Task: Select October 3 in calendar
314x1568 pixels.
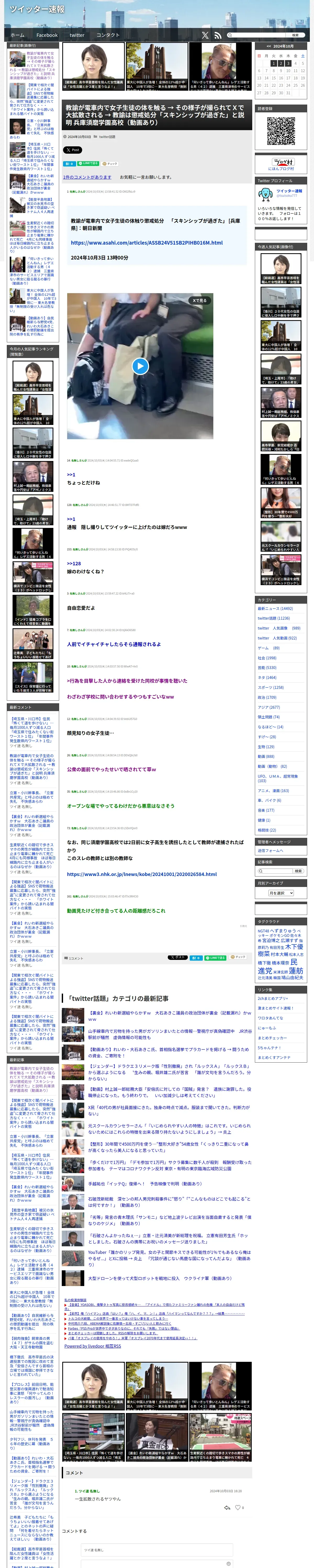Action: coord(288,63)
